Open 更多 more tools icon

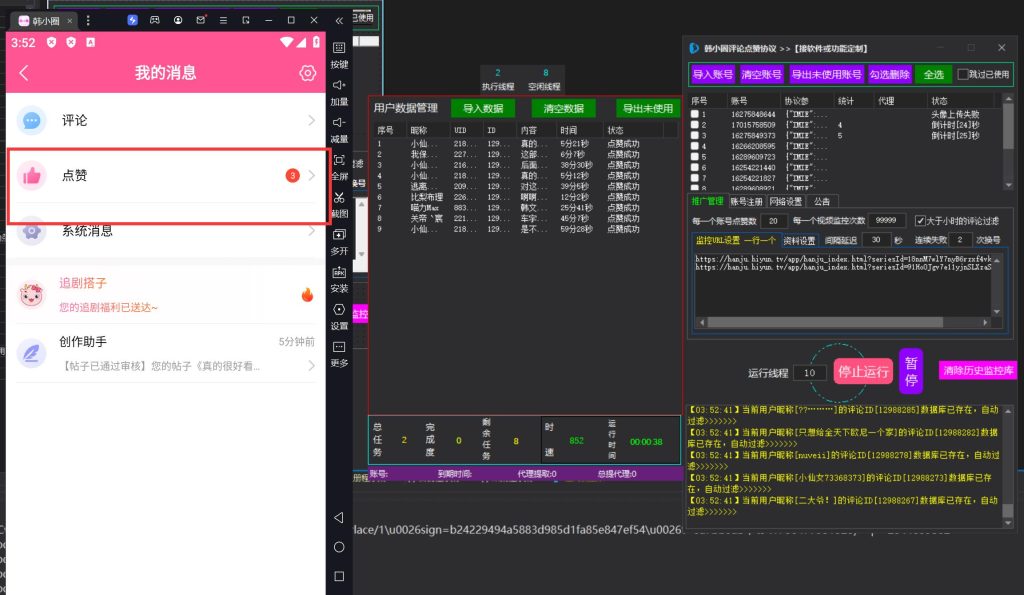click(x=339, y=347)
